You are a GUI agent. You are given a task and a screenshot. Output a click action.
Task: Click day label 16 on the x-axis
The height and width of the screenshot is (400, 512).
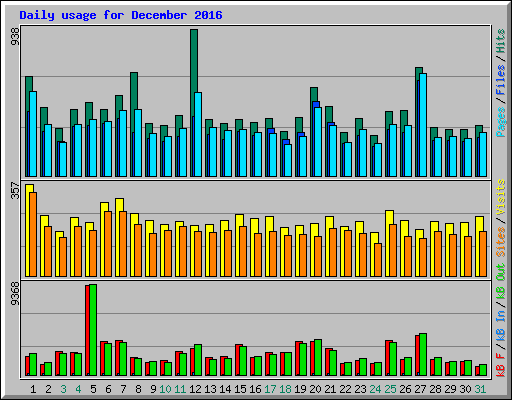point(255,389)
